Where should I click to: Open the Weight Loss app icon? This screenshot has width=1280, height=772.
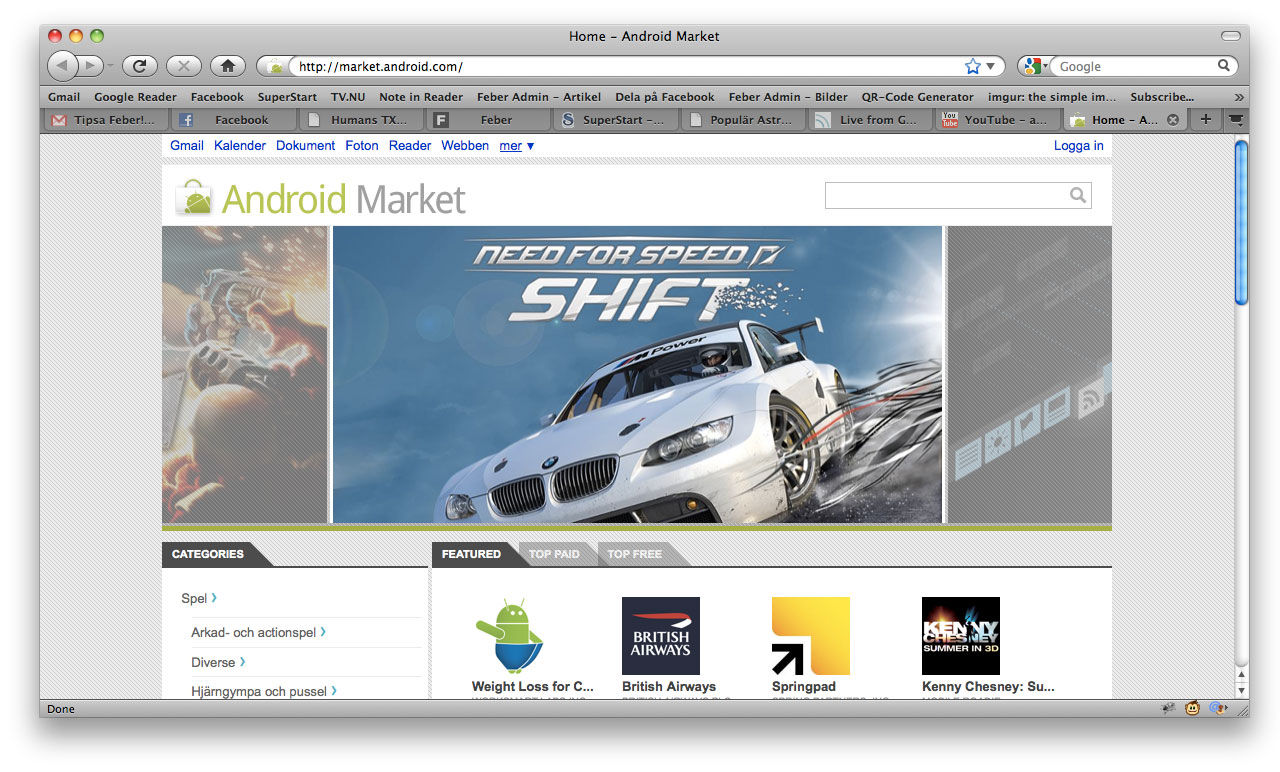point(510,636)
